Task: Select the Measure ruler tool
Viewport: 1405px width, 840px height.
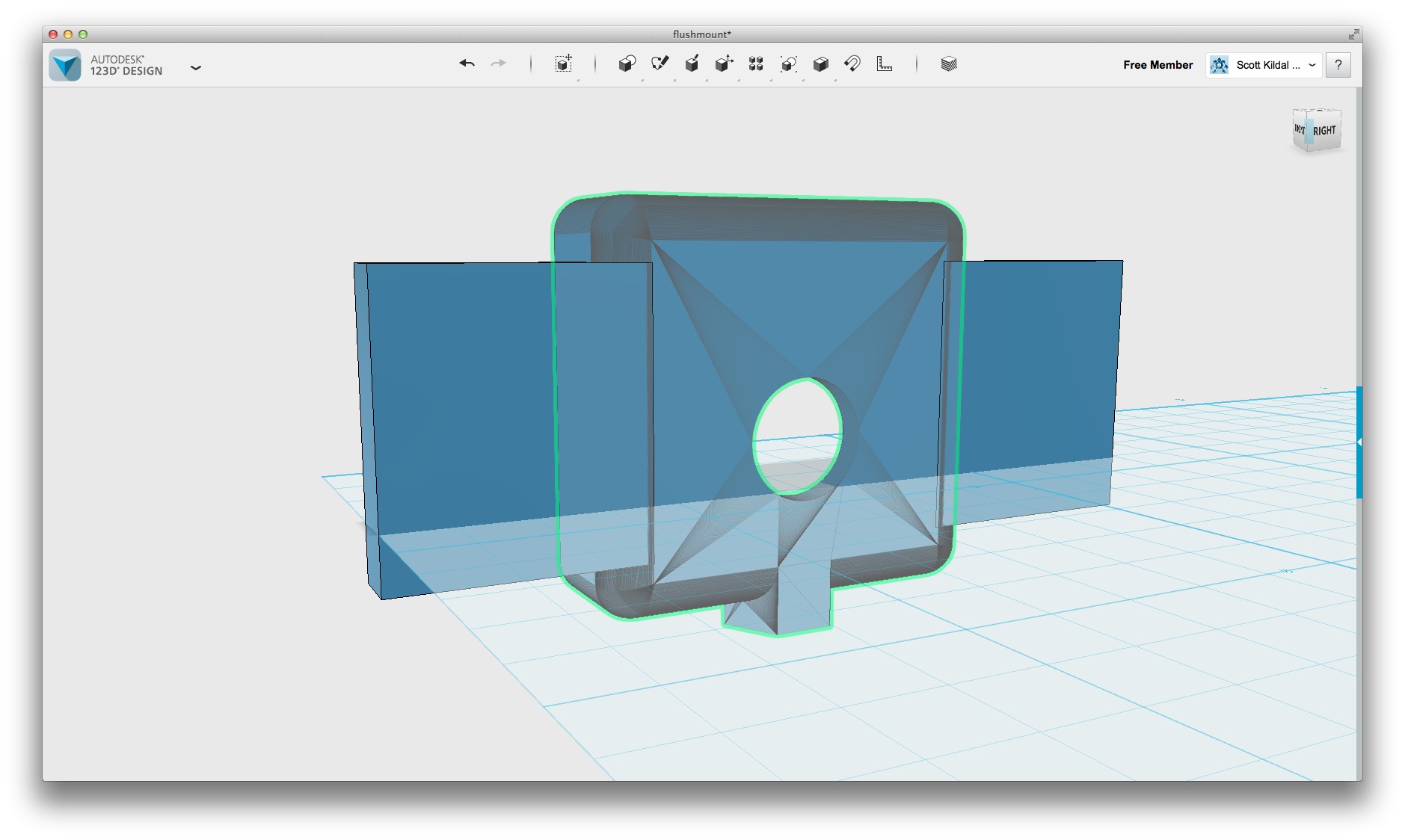Action: pyautogui.click(x=885, y=64)
